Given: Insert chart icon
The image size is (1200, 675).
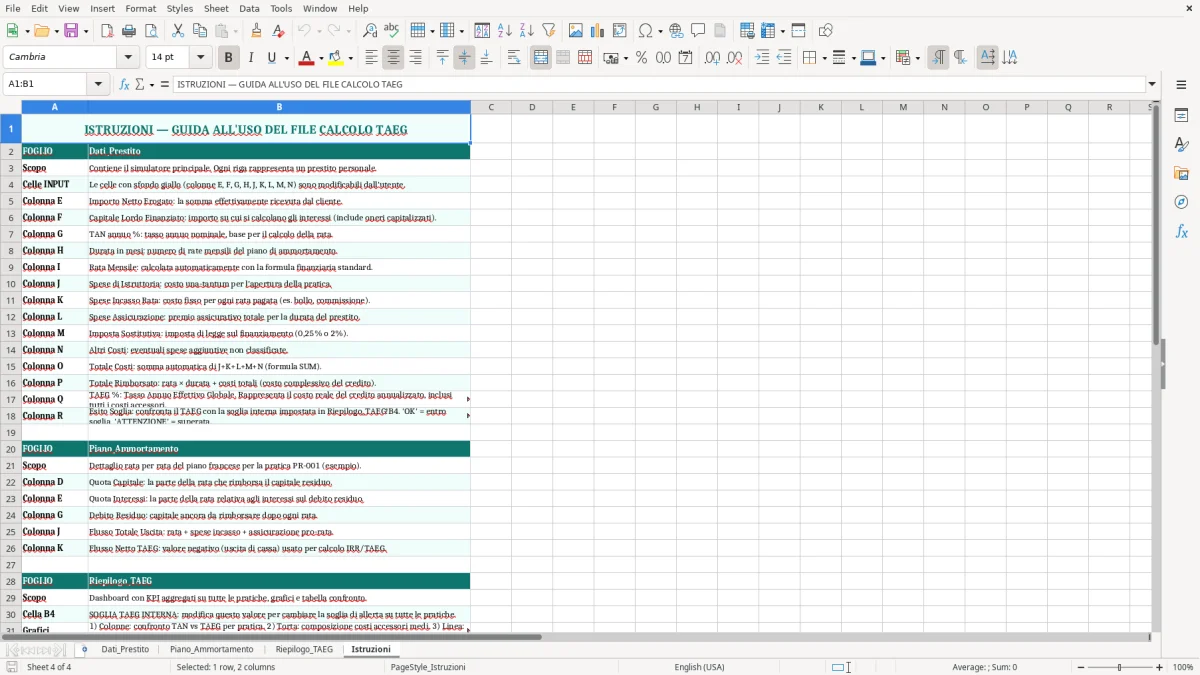Looking at the screenshot, I should (598, 31).
